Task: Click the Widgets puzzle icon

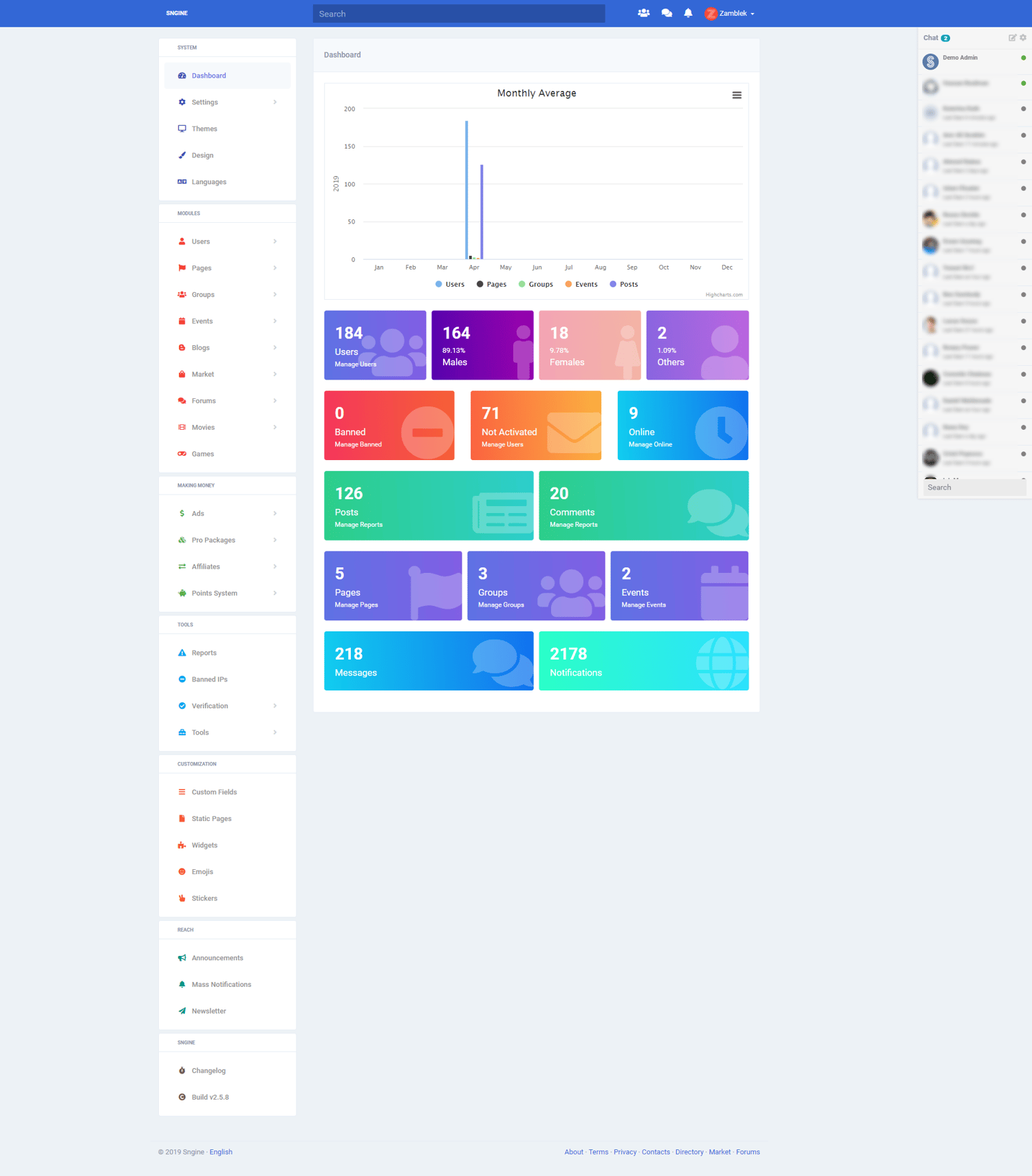Action: tap(182, 845)
